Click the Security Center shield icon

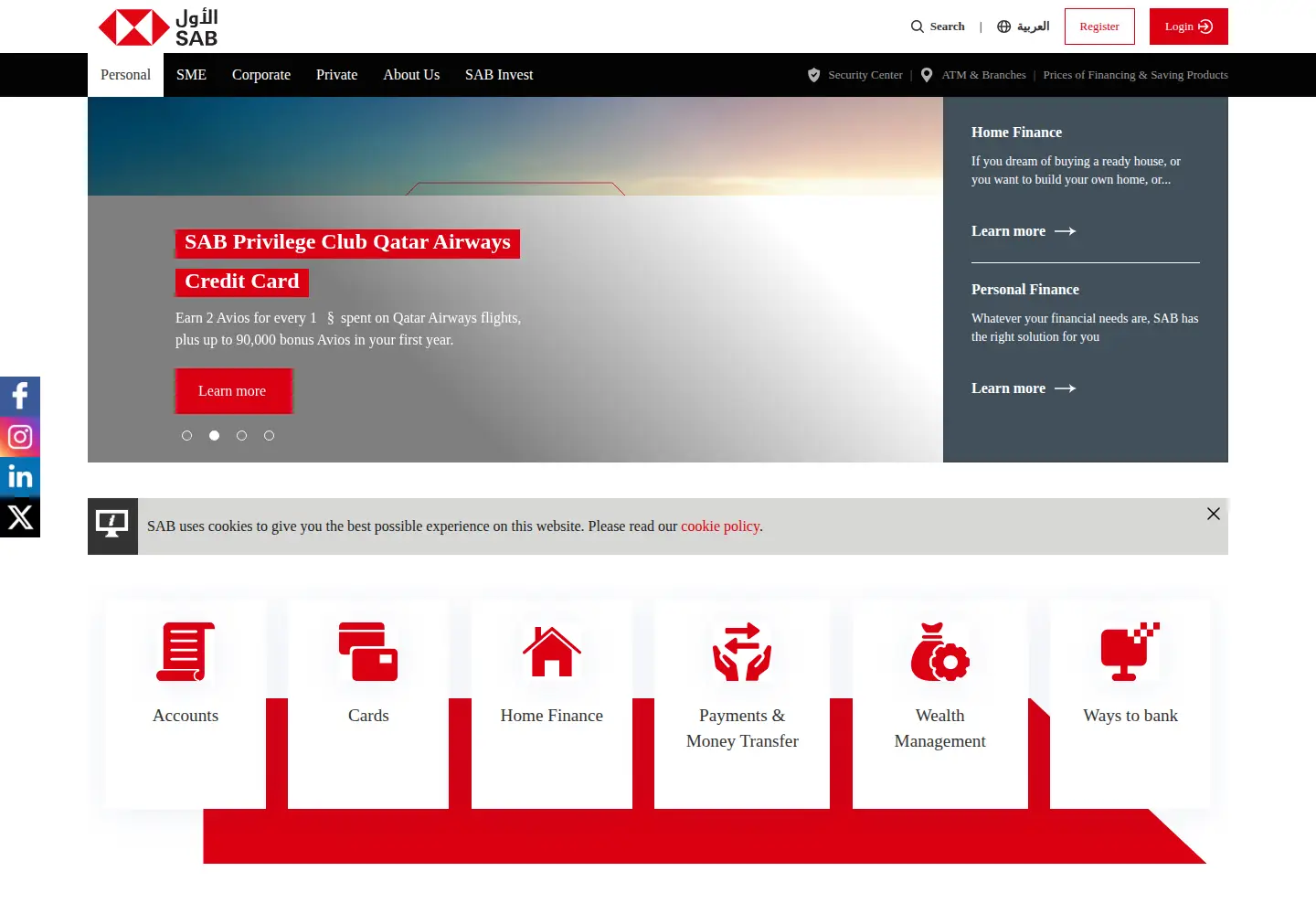coord(814,75)
